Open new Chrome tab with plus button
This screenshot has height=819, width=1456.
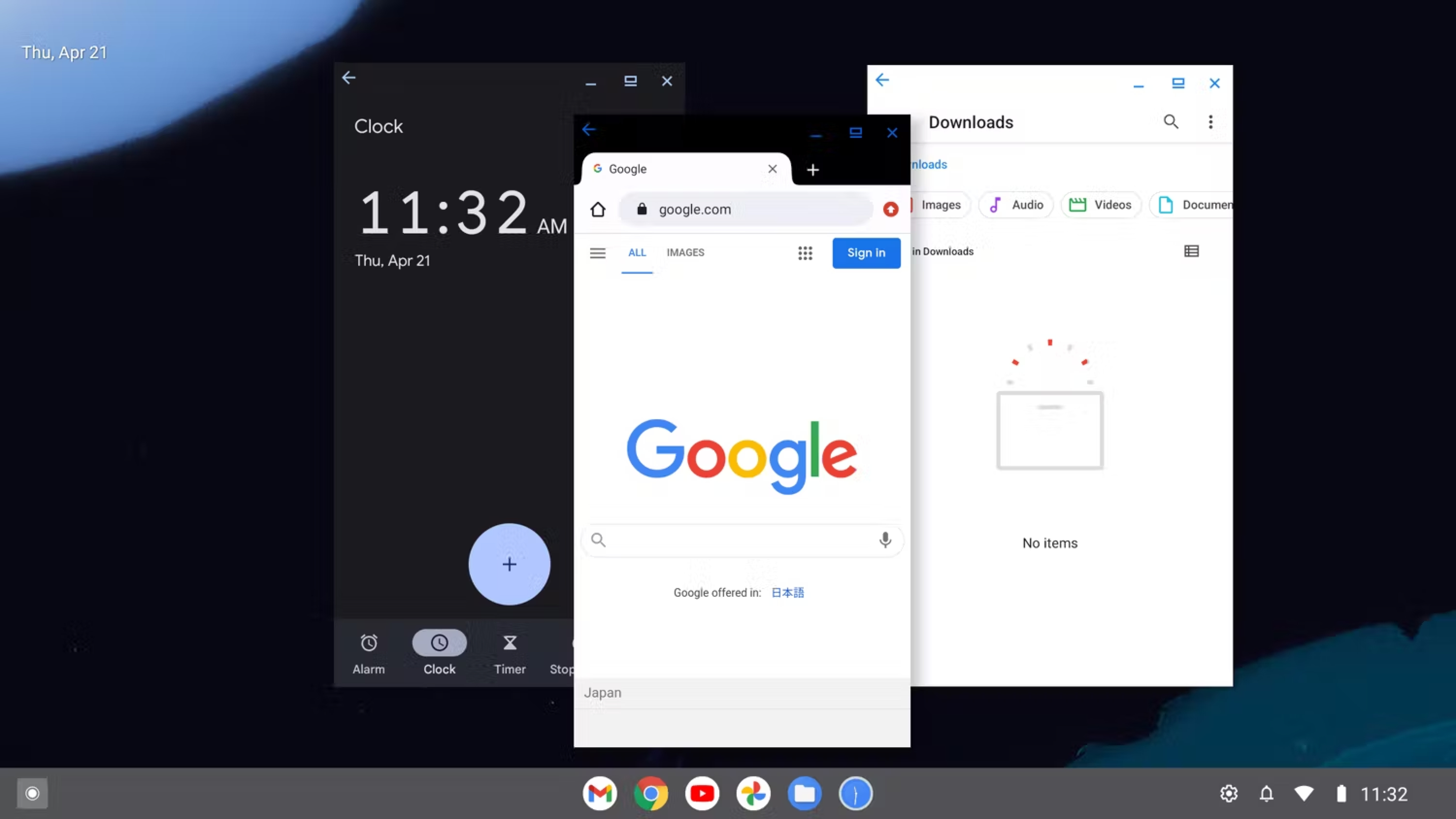(812, 169)
